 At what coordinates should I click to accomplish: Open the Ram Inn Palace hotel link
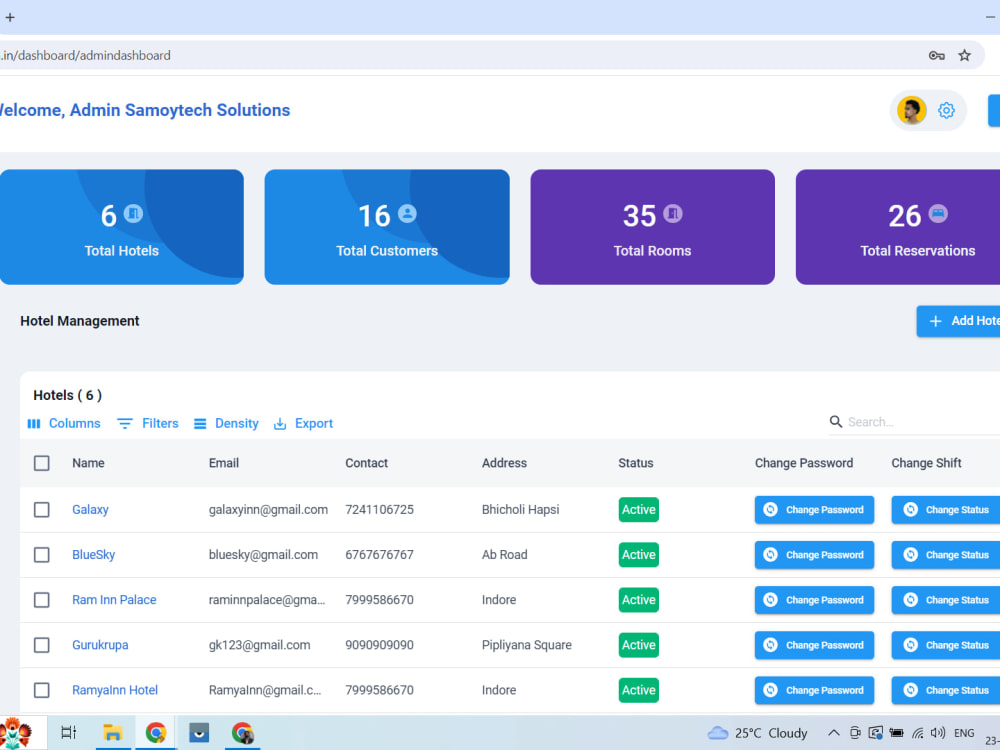[x=114, y=600]
